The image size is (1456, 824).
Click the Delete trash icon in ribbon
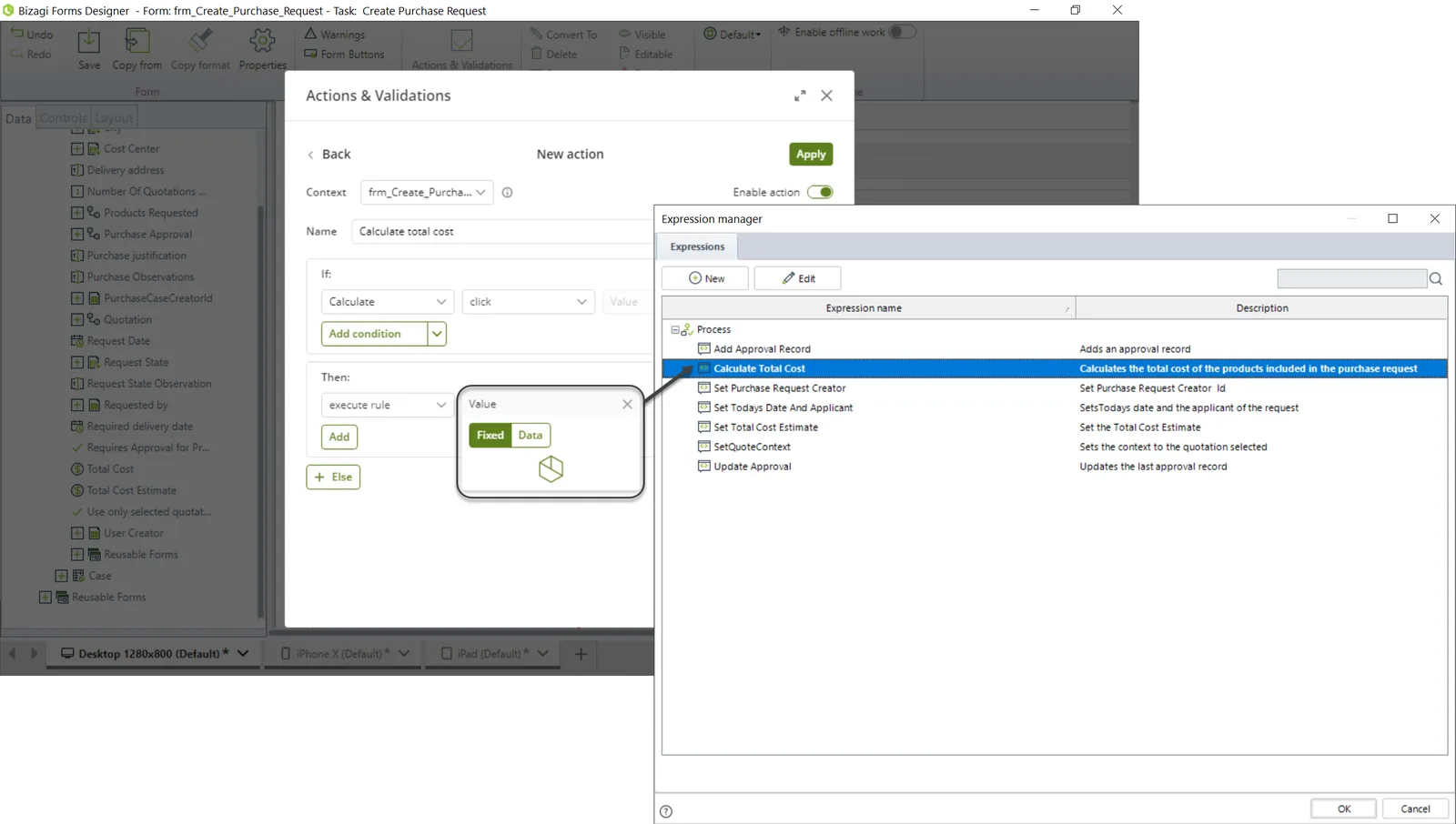point(536,54)
